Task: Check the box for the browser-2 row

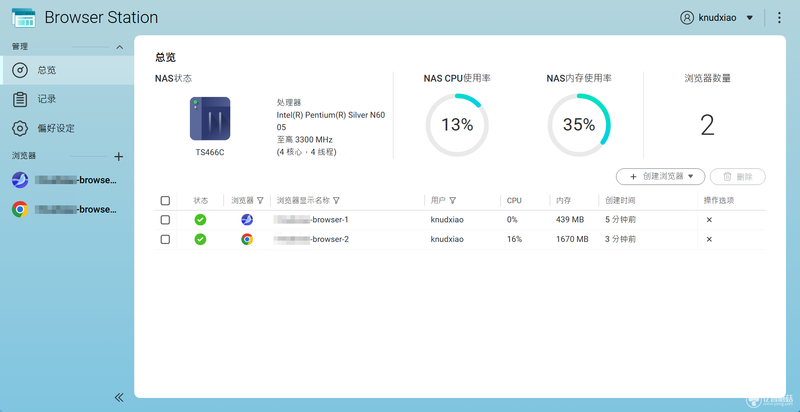Action: tap(165, 239)
